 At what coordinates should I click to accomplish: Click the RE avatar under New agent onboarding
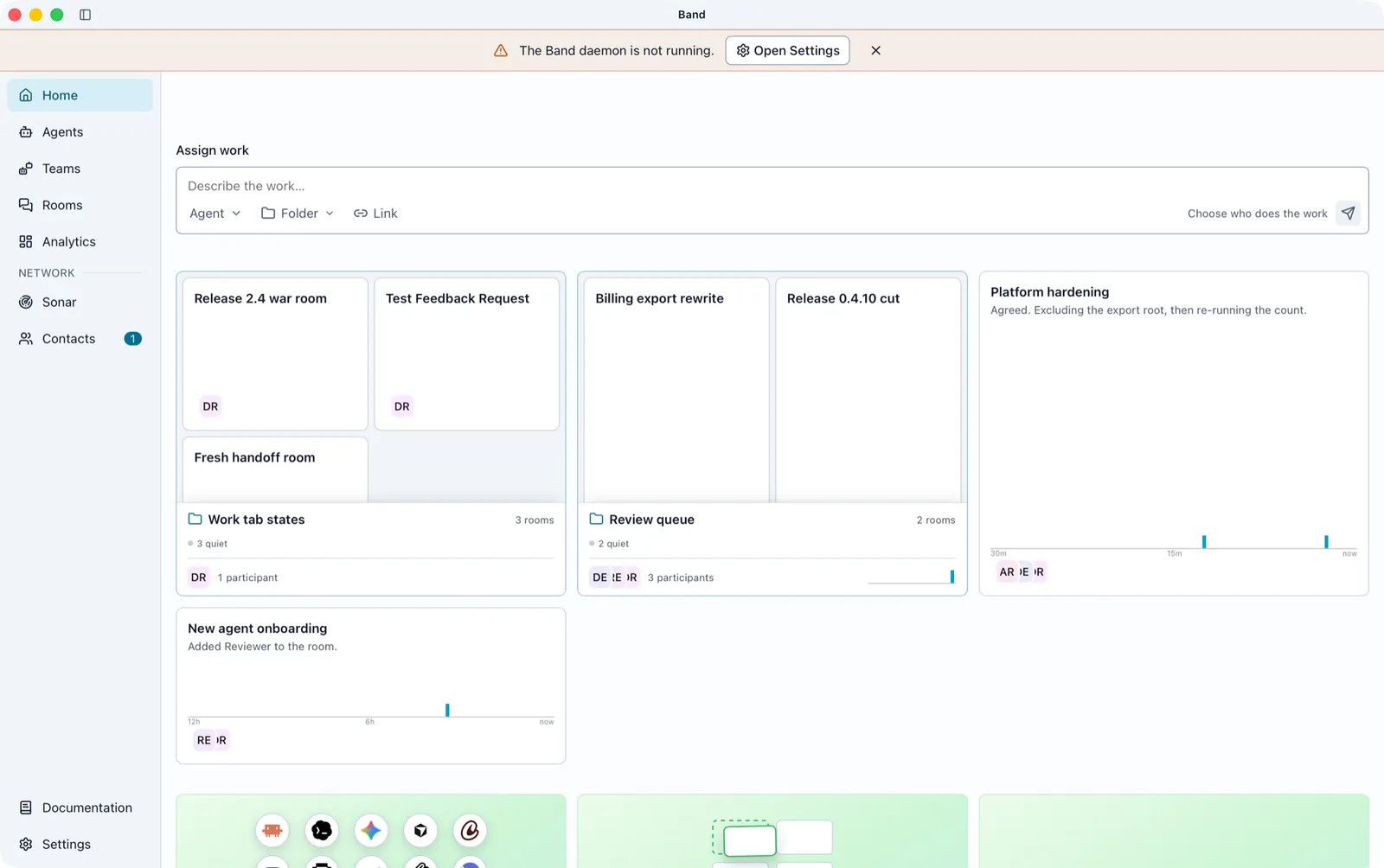(x=203, y=740)
